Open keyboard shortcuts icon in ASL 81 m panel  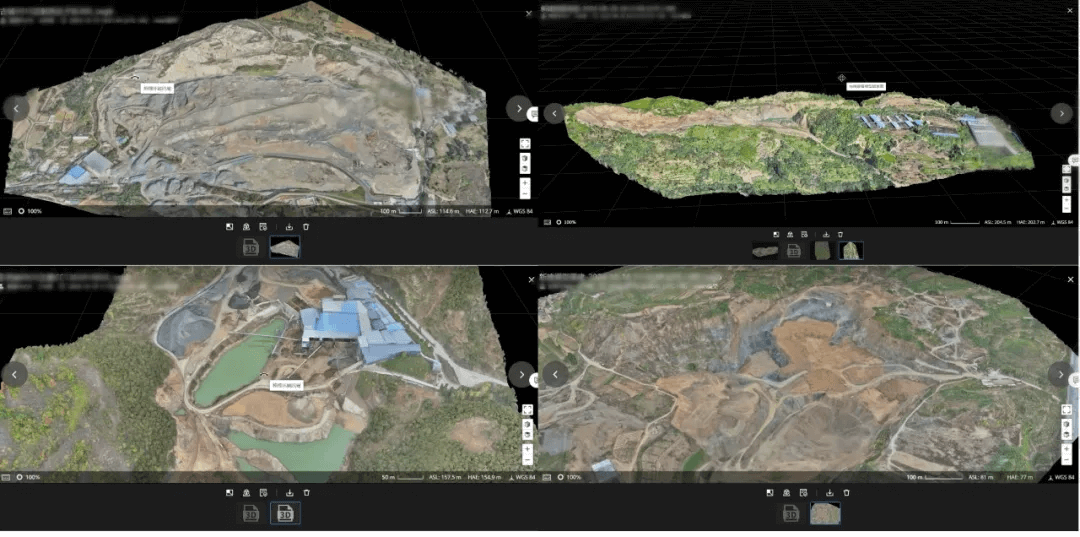tap(547, 477)
